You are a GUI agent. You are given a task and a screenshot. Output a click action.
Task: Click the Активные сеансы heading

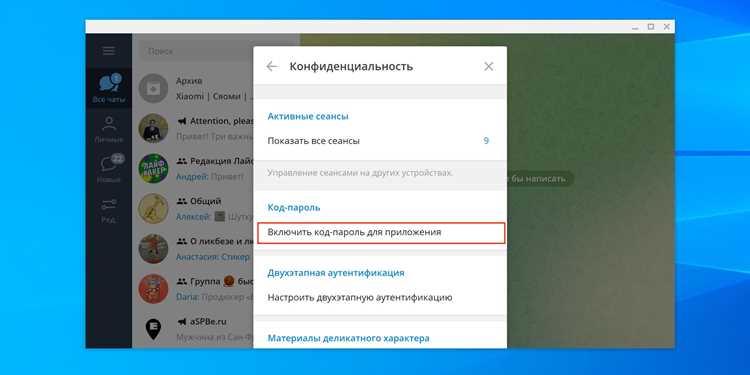[308, 116]
